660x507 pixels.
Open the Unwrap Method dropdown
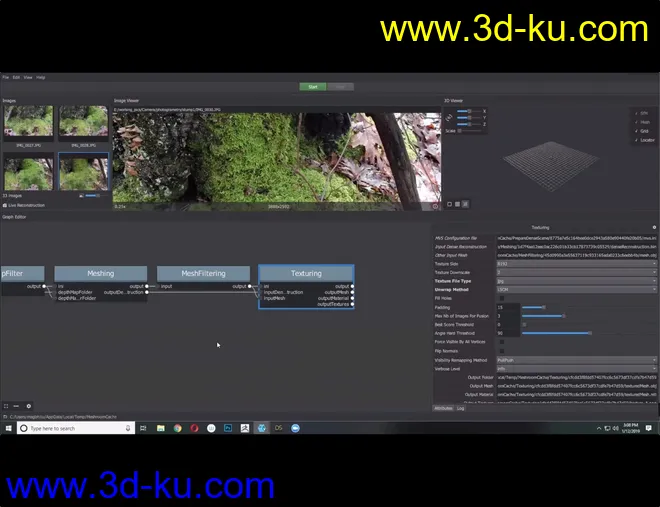coord(576,289)
